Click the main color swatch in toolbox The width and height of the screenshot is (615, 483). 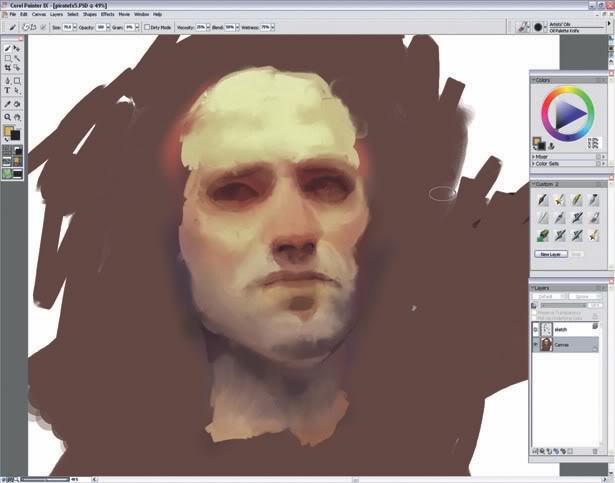(x=8, y=131)
